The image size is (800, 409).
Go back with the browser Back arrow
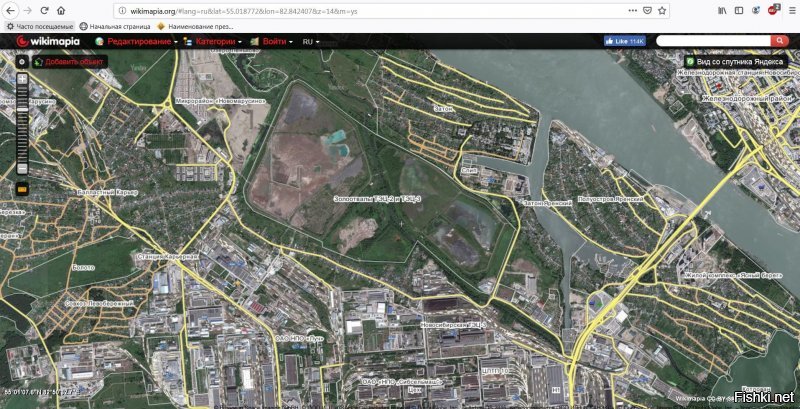click(11, 10)
